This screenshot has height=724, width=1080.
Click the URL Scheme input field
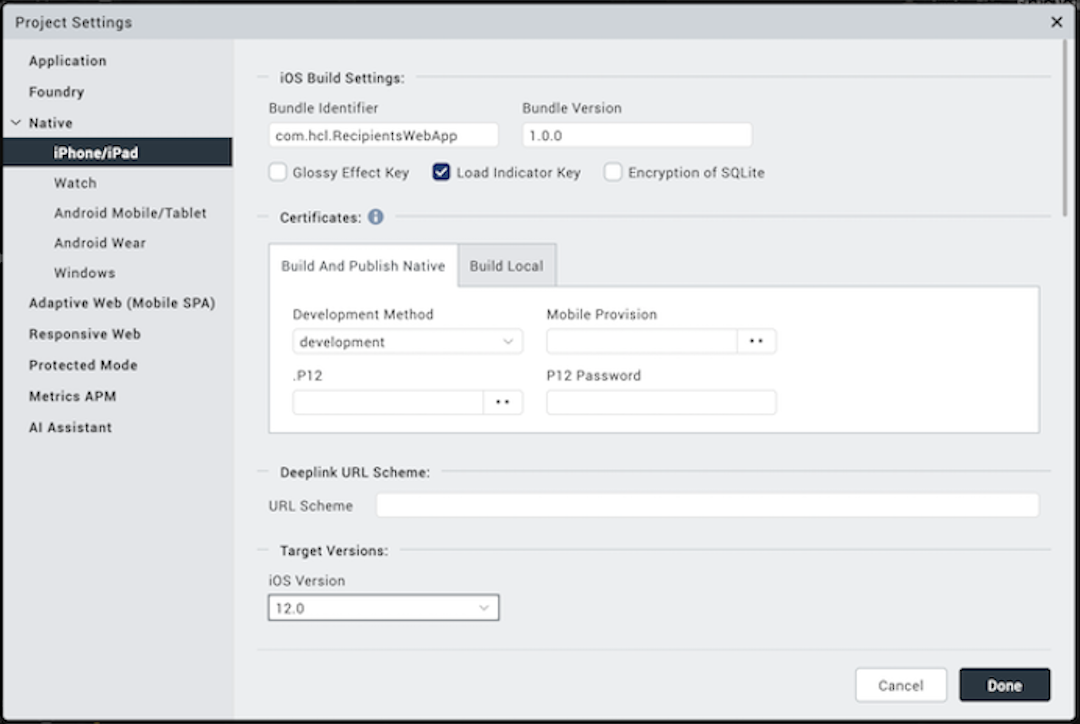pos(707,506)
